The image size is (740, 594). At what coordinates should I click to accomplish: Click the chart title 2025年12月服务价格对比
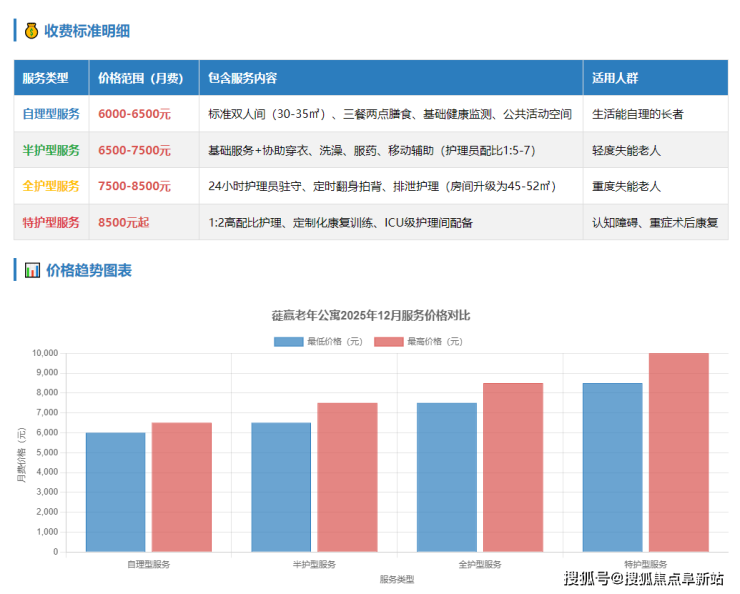pyautogui.click(x=371, y=316)
